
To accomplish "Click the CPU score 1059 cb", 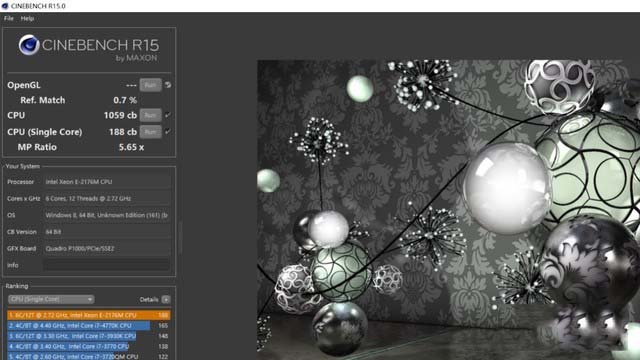I will click(x=120, y=115).
